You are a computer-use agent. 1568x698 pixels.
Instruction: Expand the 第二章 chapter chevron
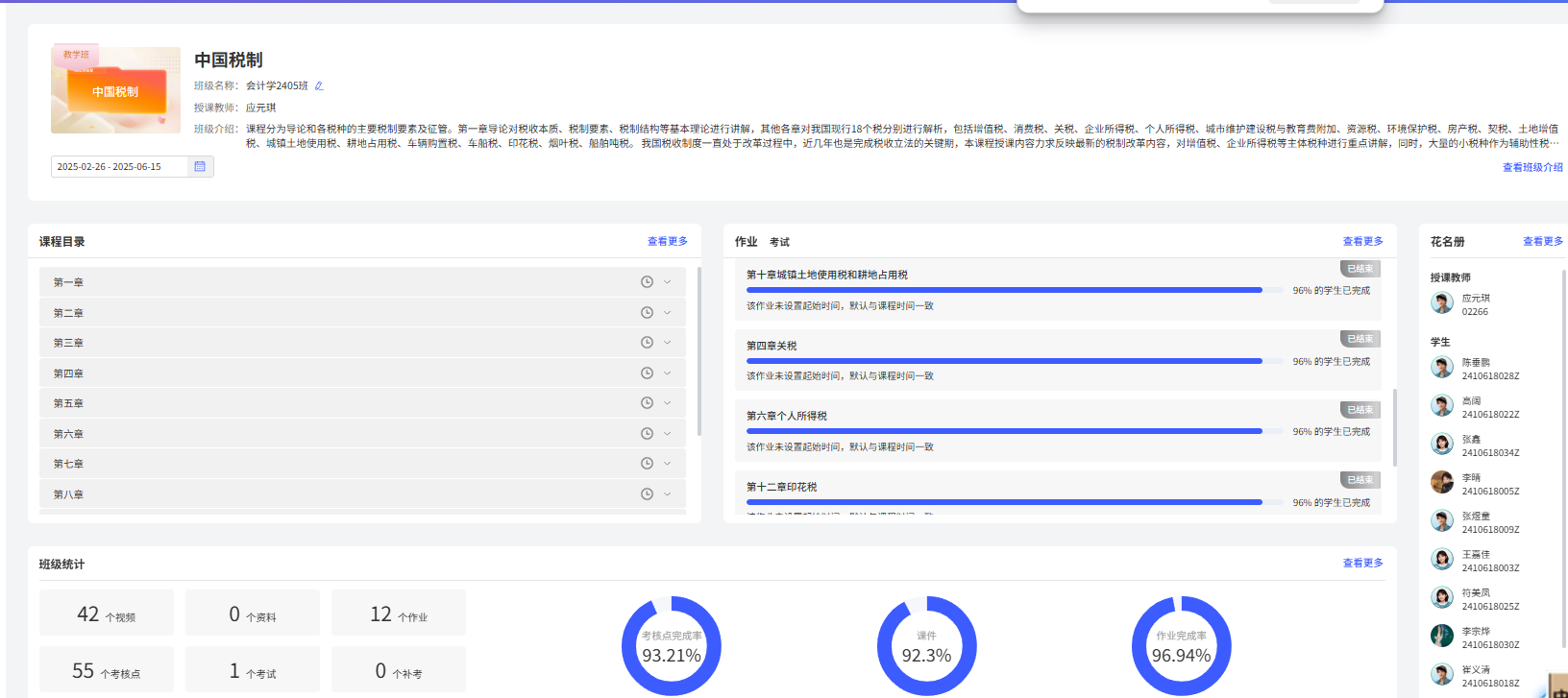pyautogui.click(x=668, y=313)
